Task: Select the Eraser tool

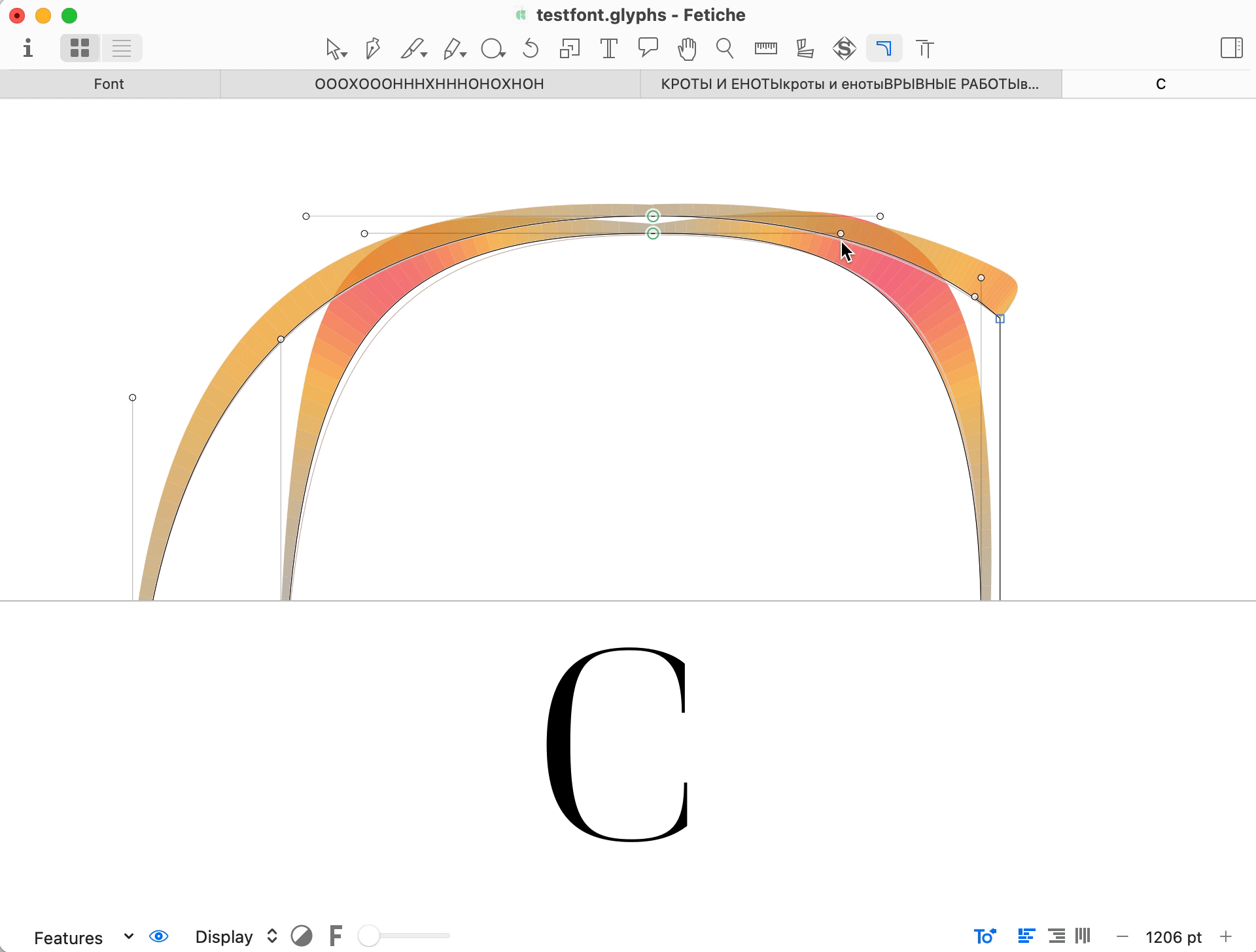Action: tap(452, 48)
